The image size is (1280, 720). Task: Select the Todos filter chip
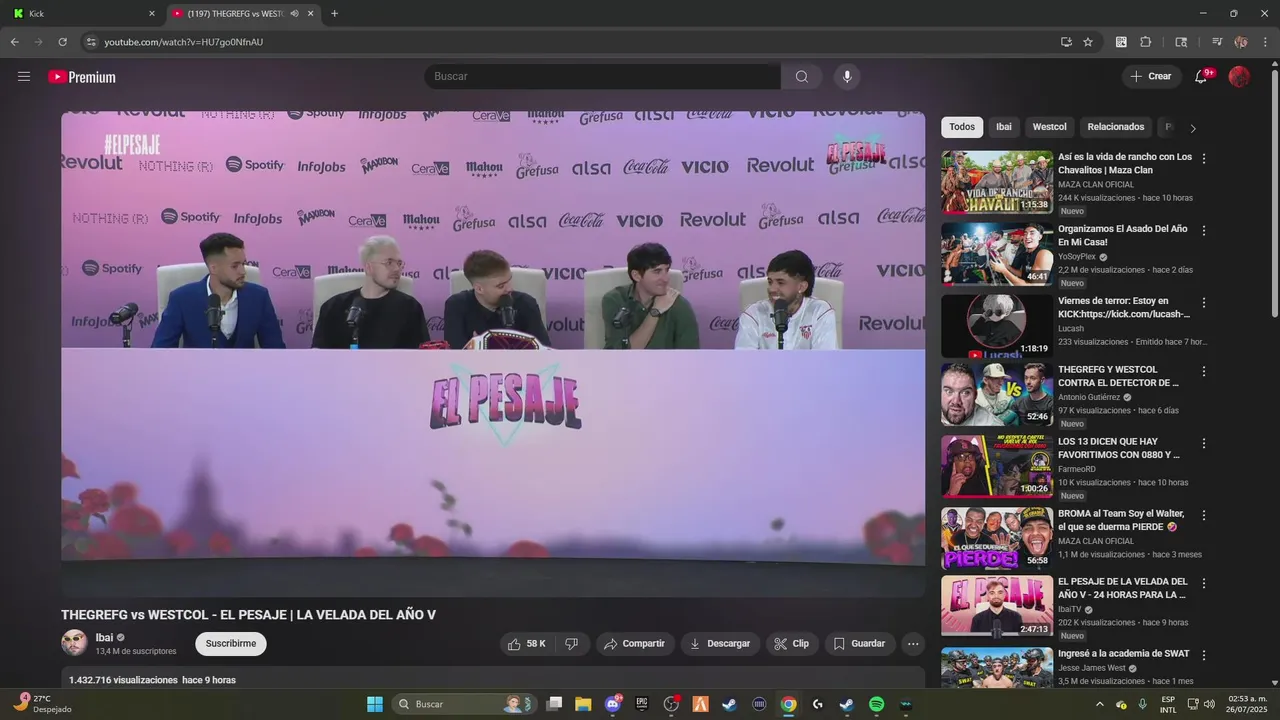pyautogui.click(x=962, y=127)
